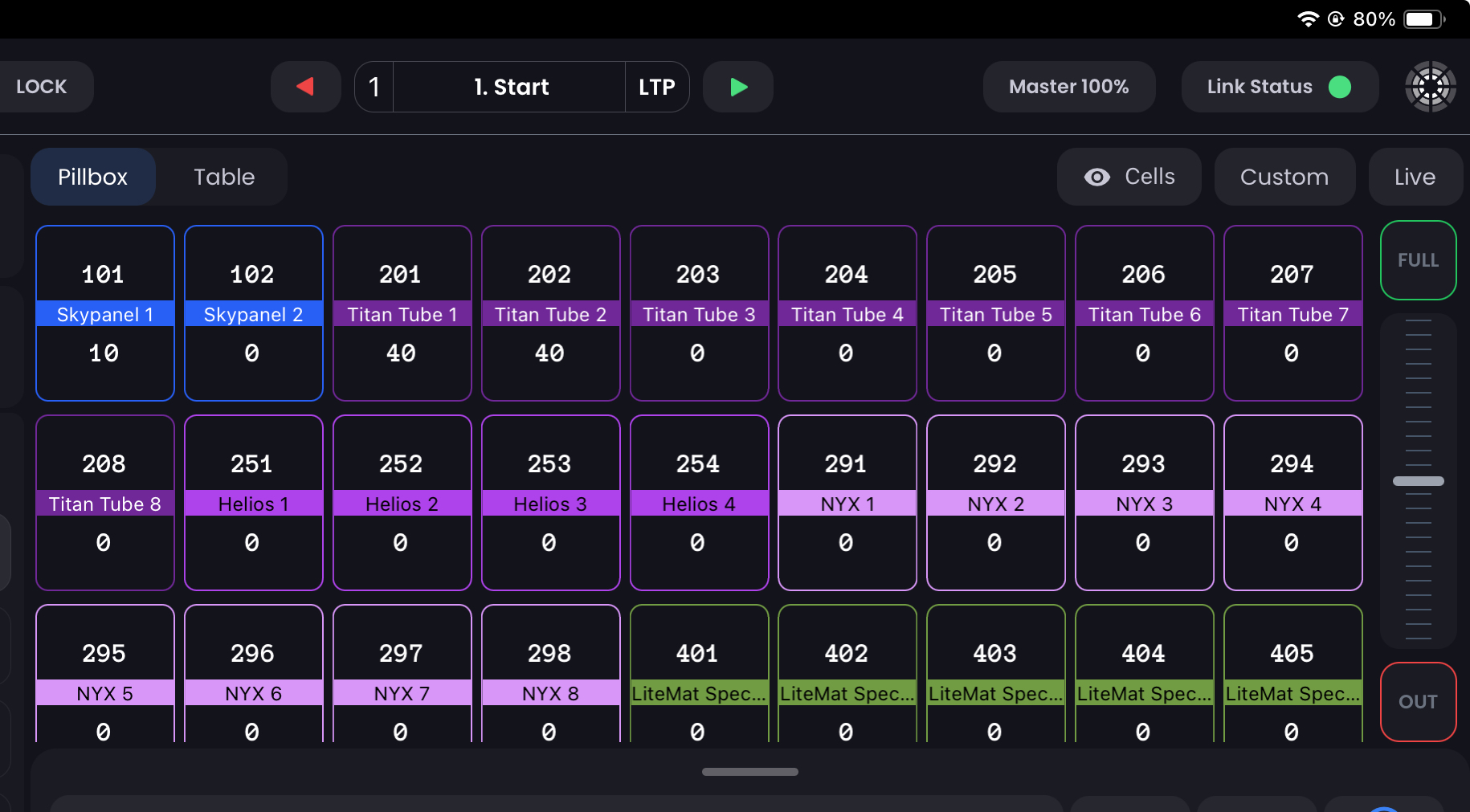Toggle Cells visibility eye icon
This screenshot has height=812, width=1470.
[1096, 177]
